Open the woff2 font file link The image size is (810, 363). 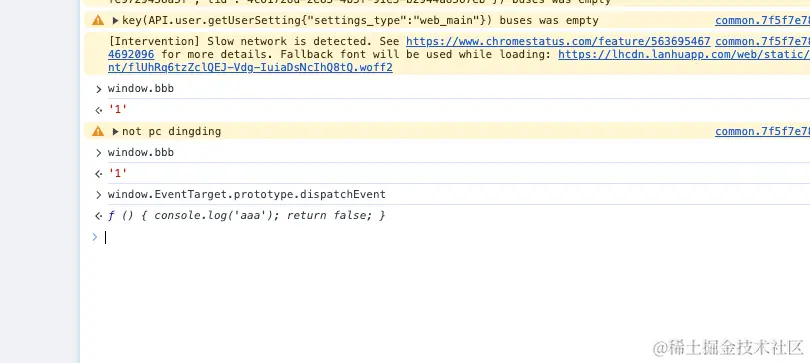250,68
